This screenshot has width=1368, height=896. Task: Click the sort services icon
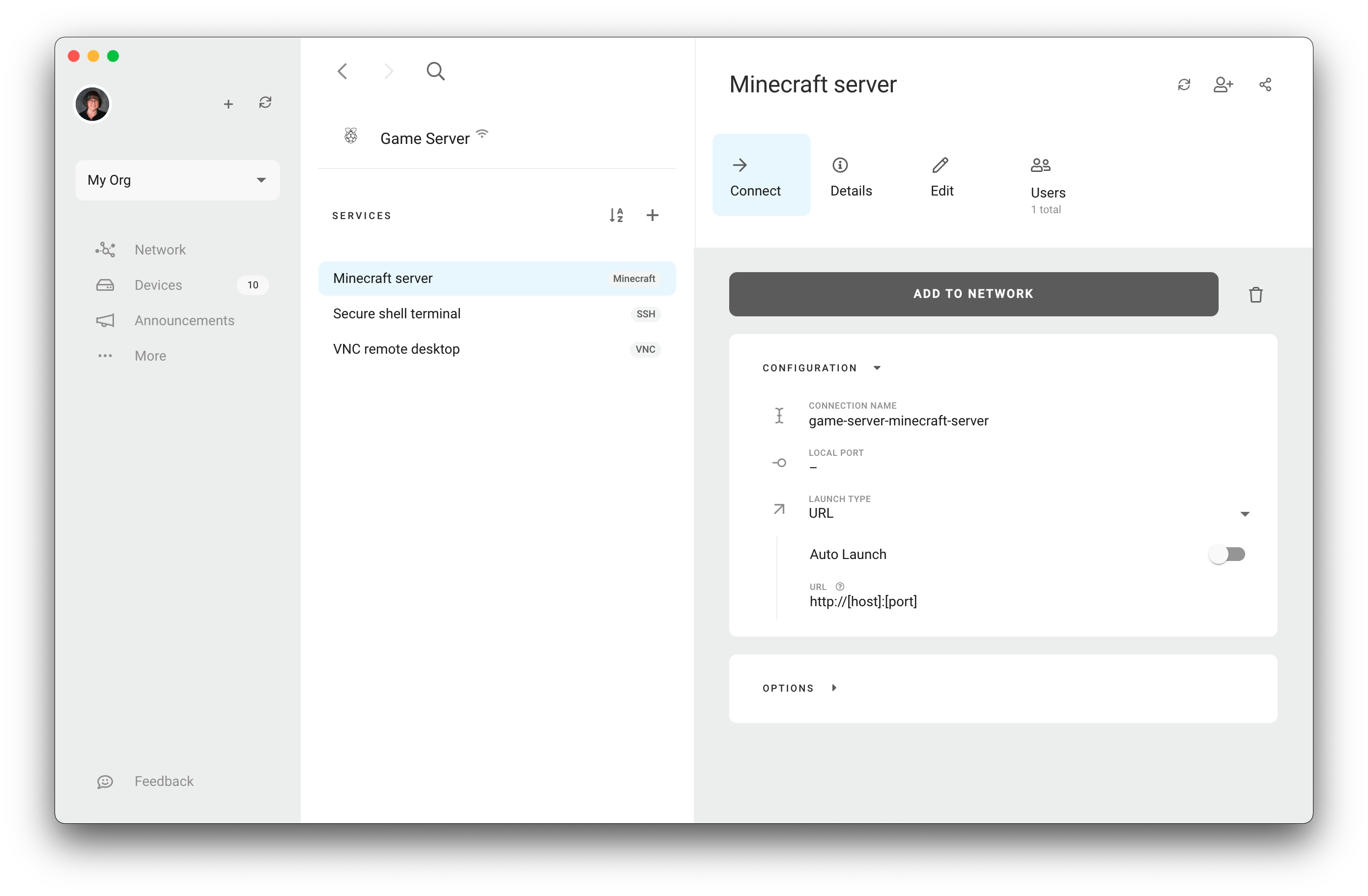[615, 214]
